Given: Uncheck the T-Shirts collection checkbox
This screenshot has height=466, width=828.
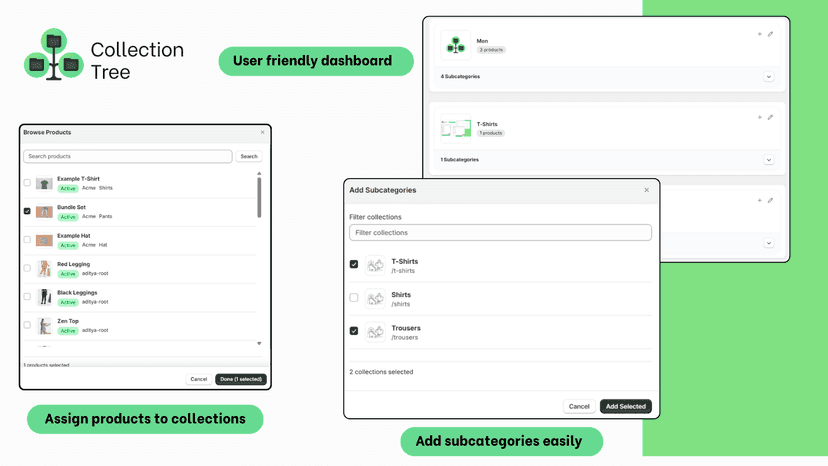Looking at the screenshot, I should coord(354,264).
